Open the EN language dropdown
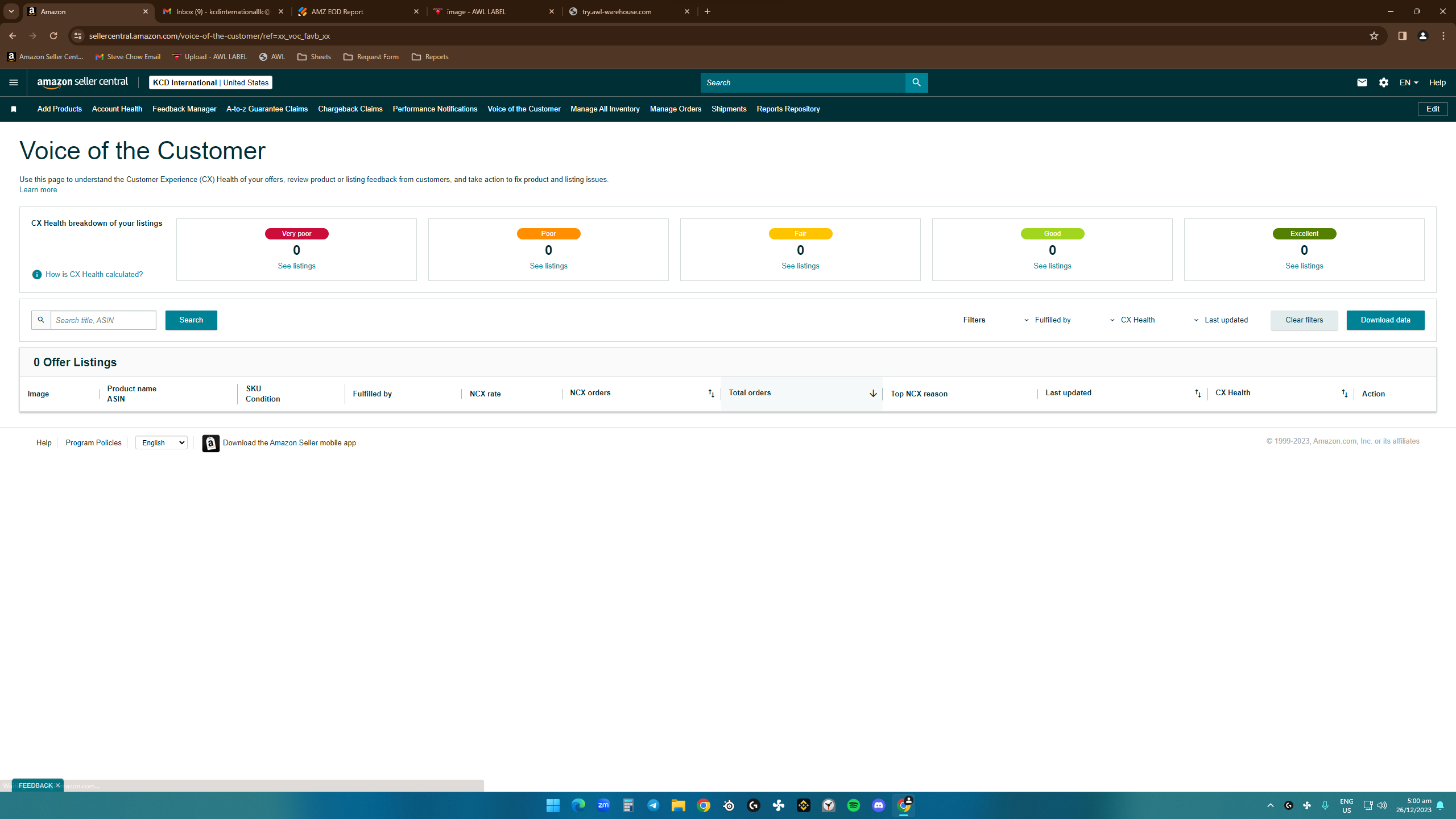 click(x=1409, y=82)
